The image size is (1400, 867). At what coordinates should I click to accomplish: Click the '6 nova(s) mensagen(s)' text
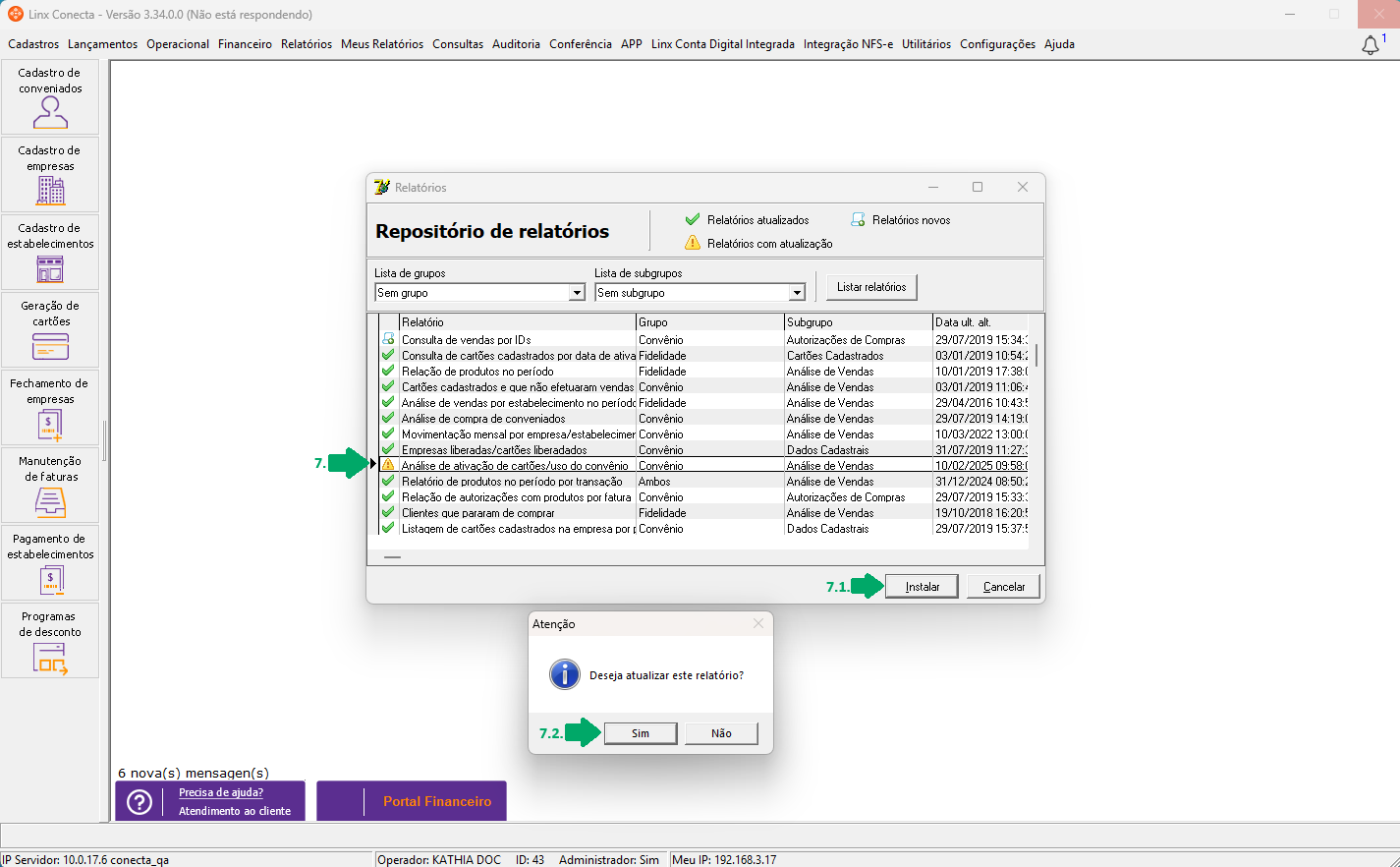(x=194, y=773)
